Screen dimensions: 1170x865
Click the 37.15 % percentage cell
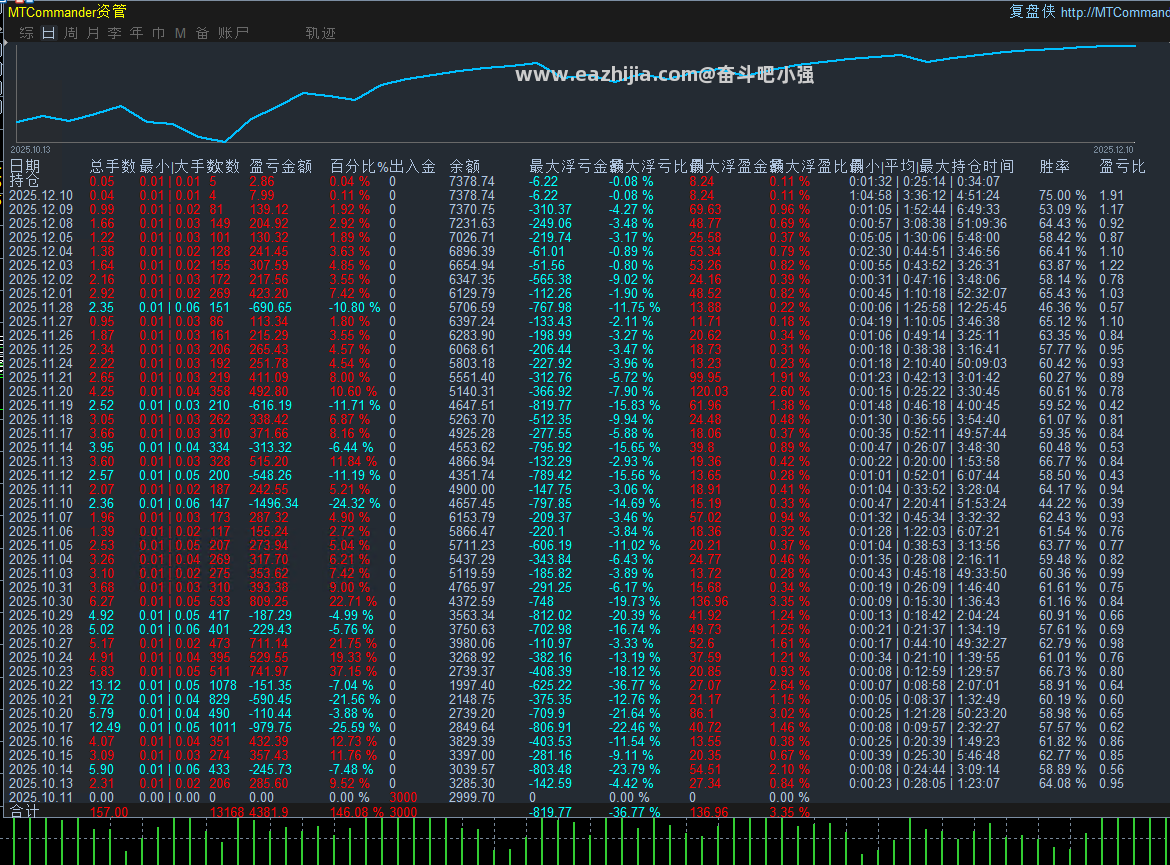pos(353,672)
